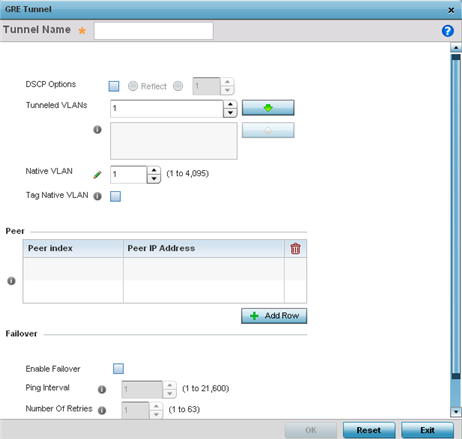Check the Tag Native VLAN checkbox
The width and height of the screenshot is (462, 439).
pos(116,196)
